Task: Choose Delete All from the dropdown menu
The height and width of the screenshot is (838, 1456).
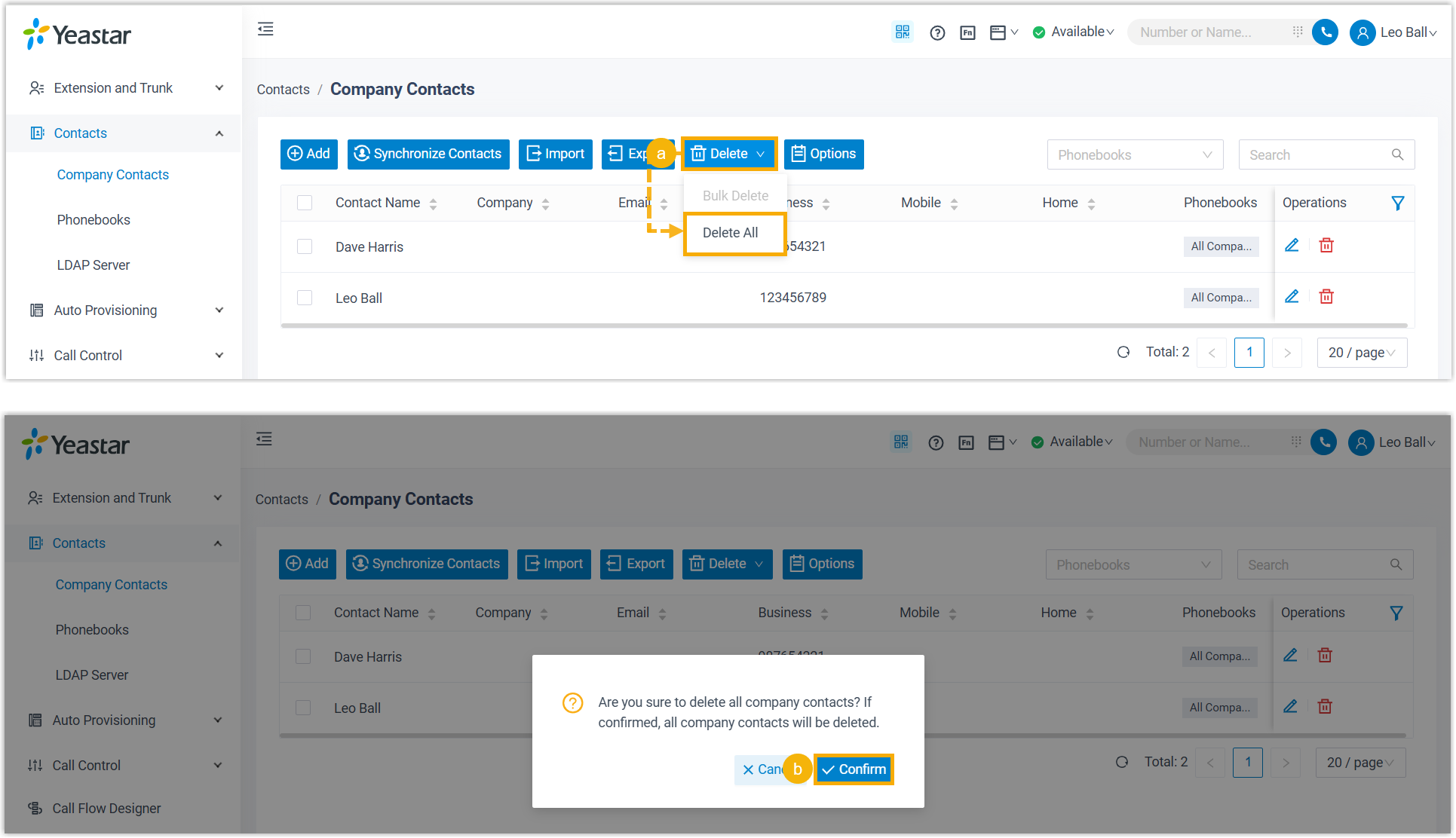Action: coord(730,233)
